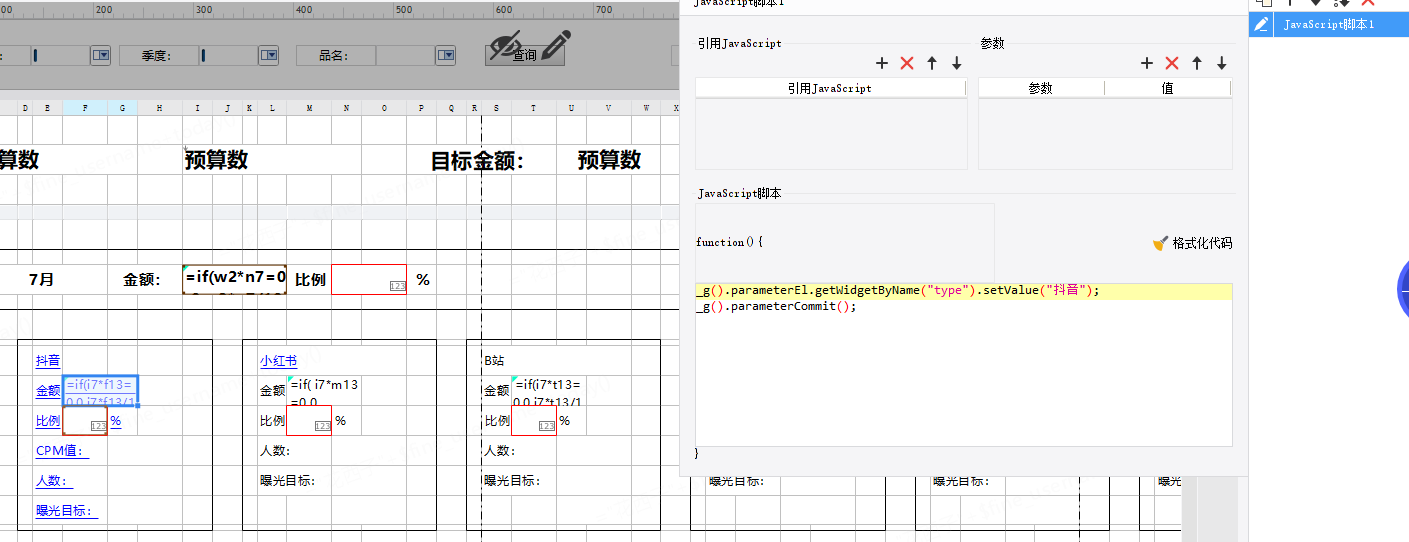Add a referenced JavaScript entry with plus icon
This screenshot has height=542, width=1409.
[x=882, y=63]
